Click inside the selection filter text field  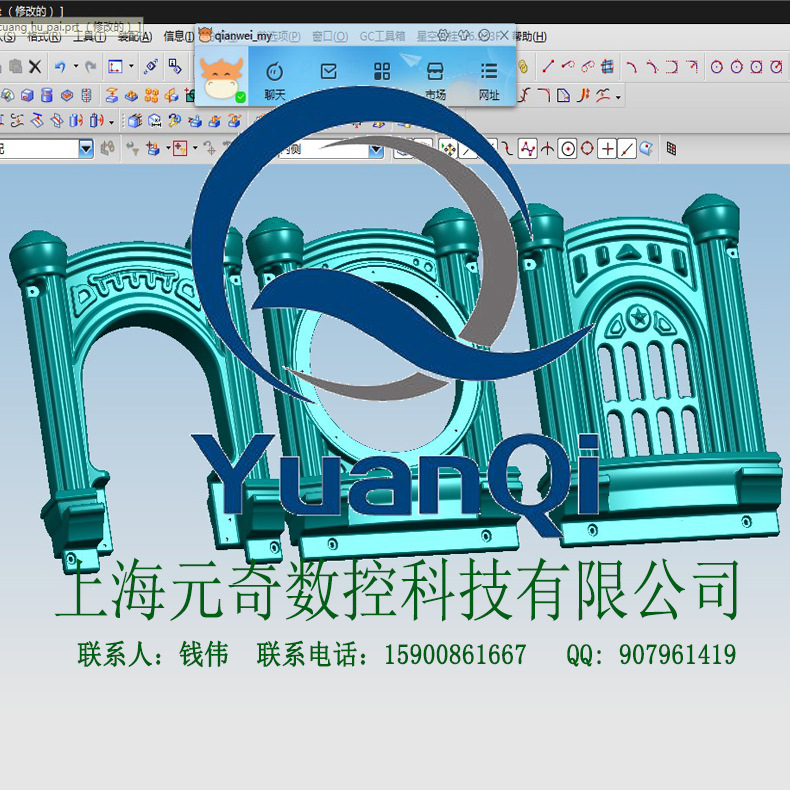pyautogui.click(x=39, y=149)
